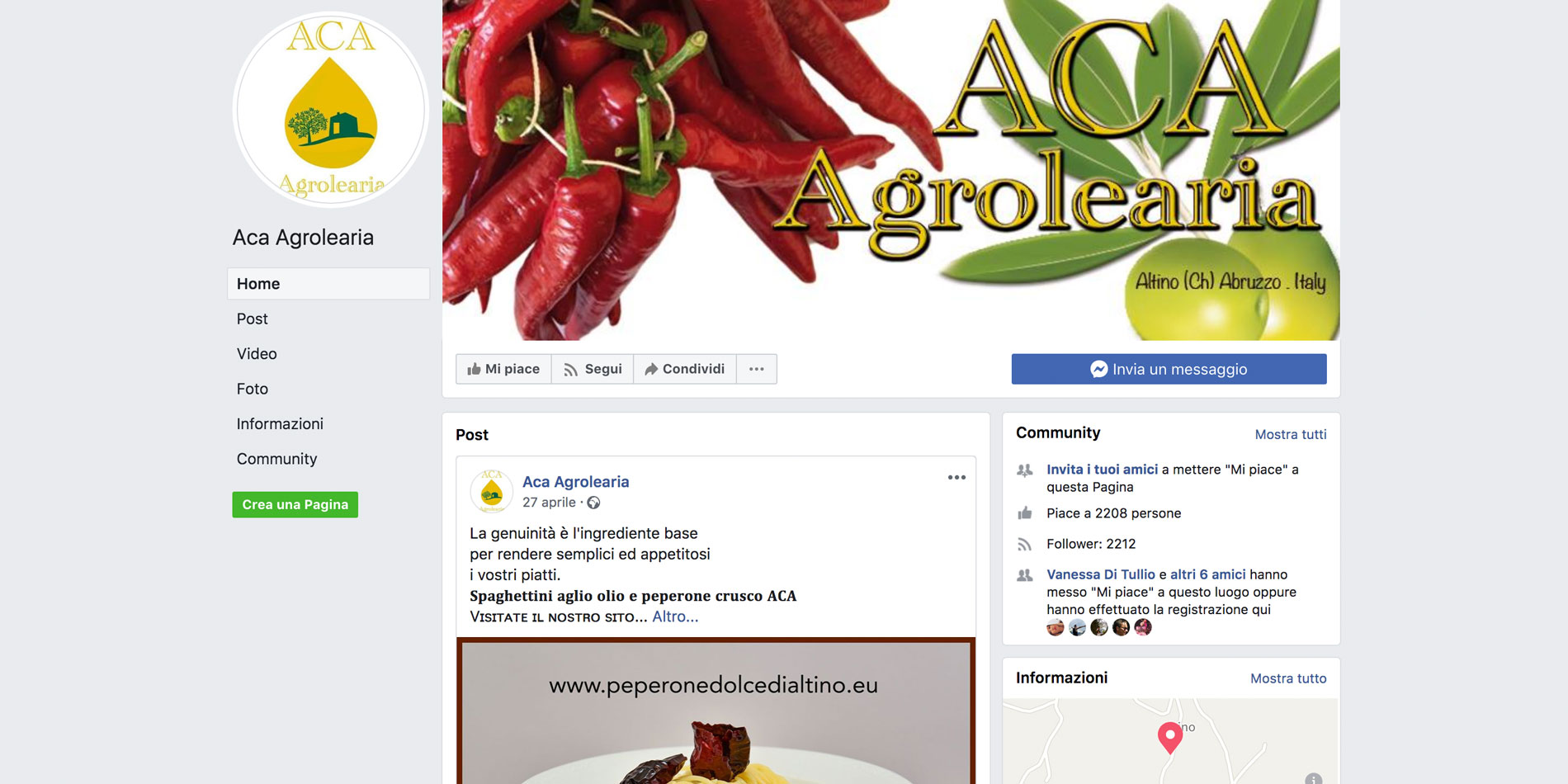Click the globe privacy icon on the post
This screenshot has width=1568, height=784.
[x=593, y=503]
